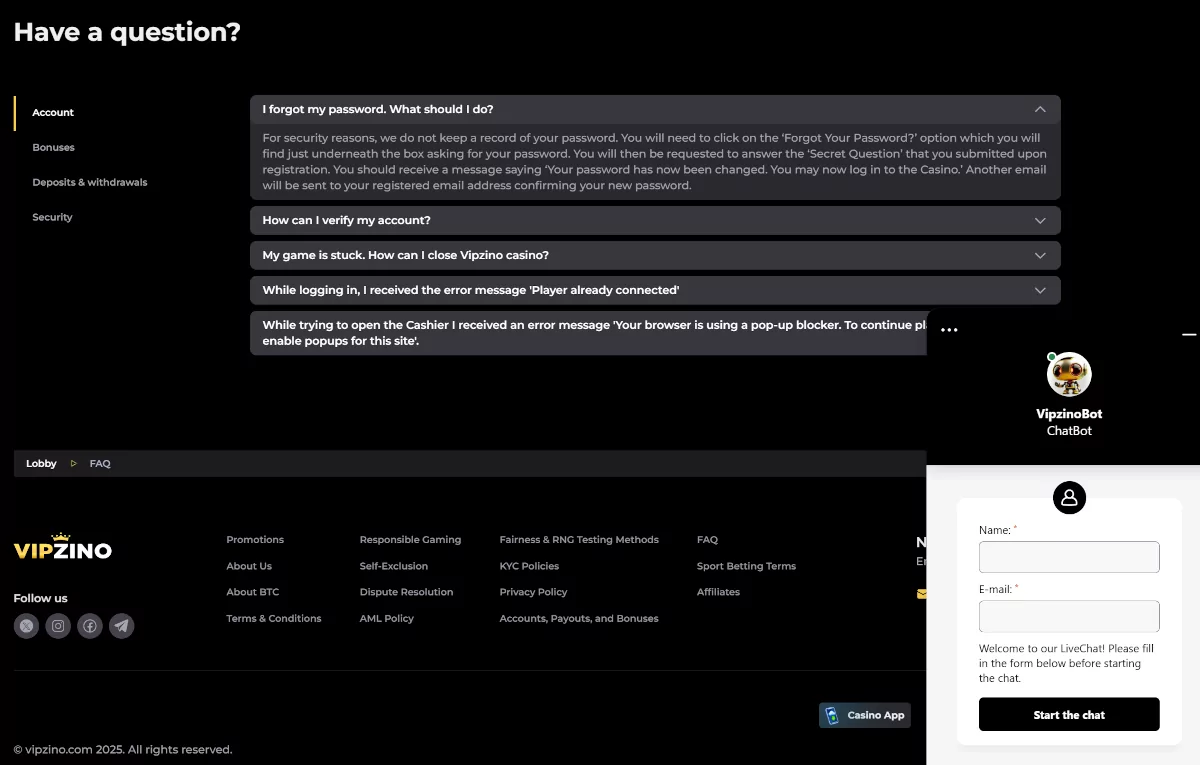This screenshot has height=765, width=1200.
Task: Open the Terms & Conditions link
Action: 274,619
